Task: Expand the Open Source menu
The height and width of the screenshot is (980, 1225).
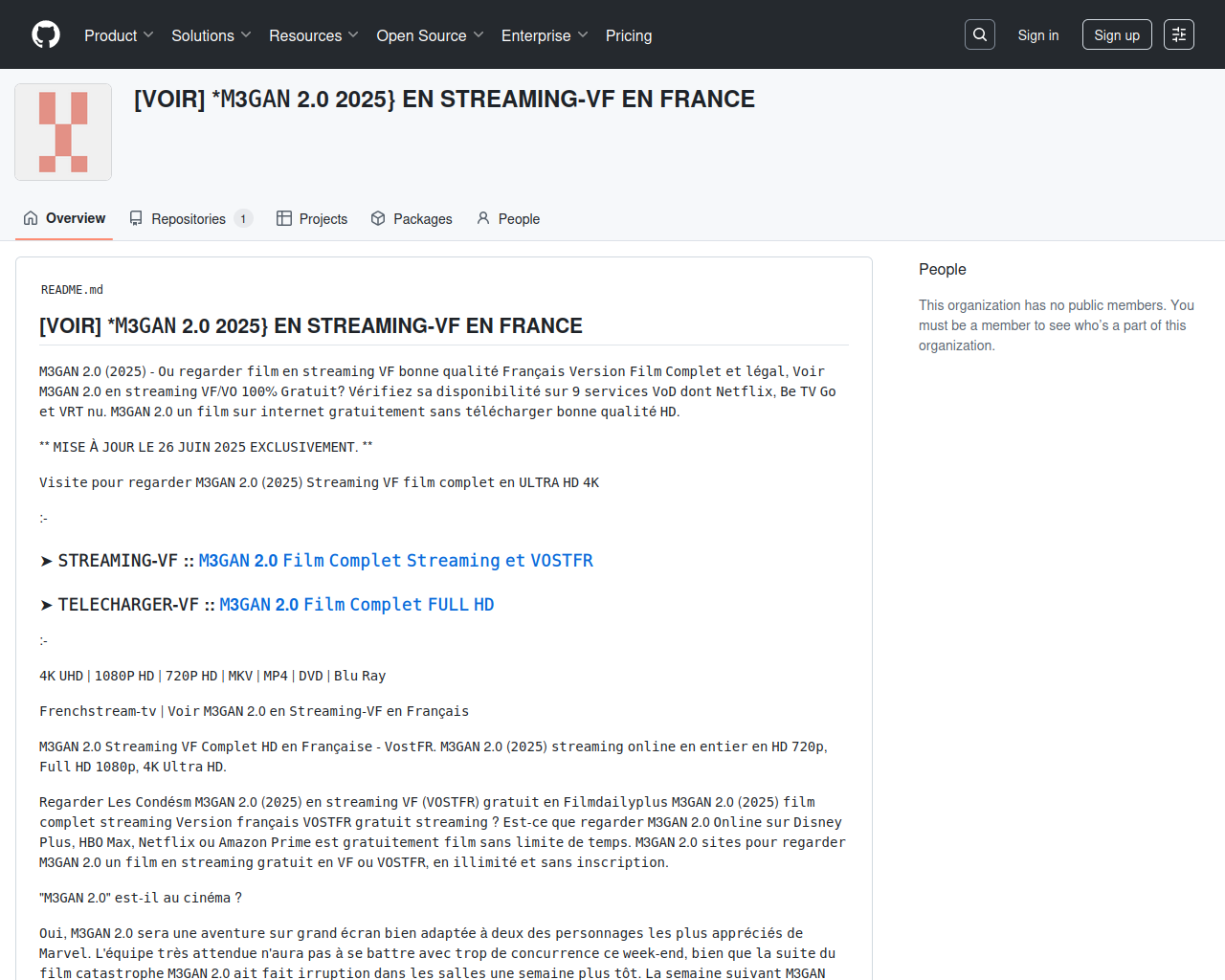Action: 430,35
